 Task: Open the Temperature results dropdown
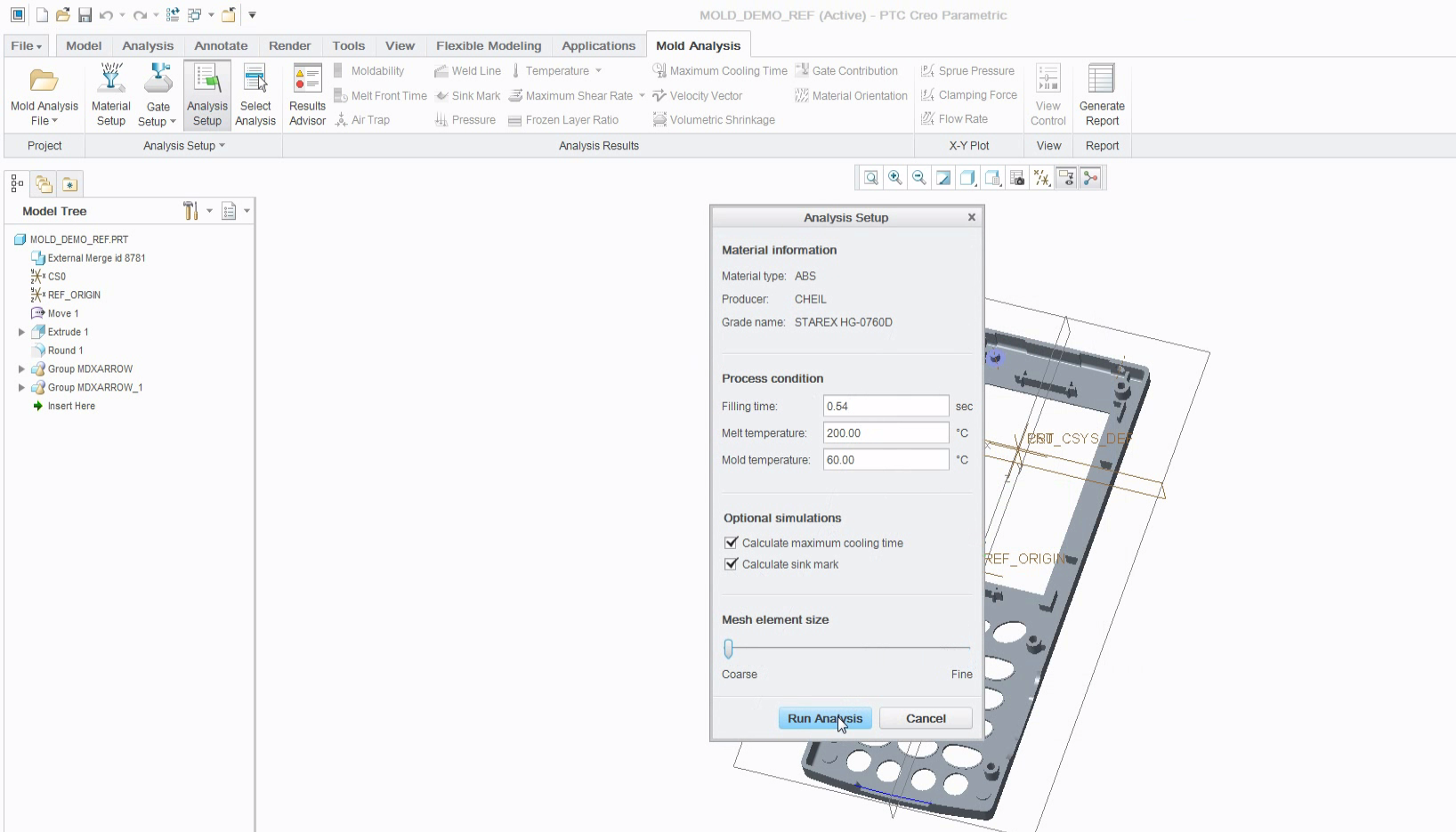tap(598, 71)
